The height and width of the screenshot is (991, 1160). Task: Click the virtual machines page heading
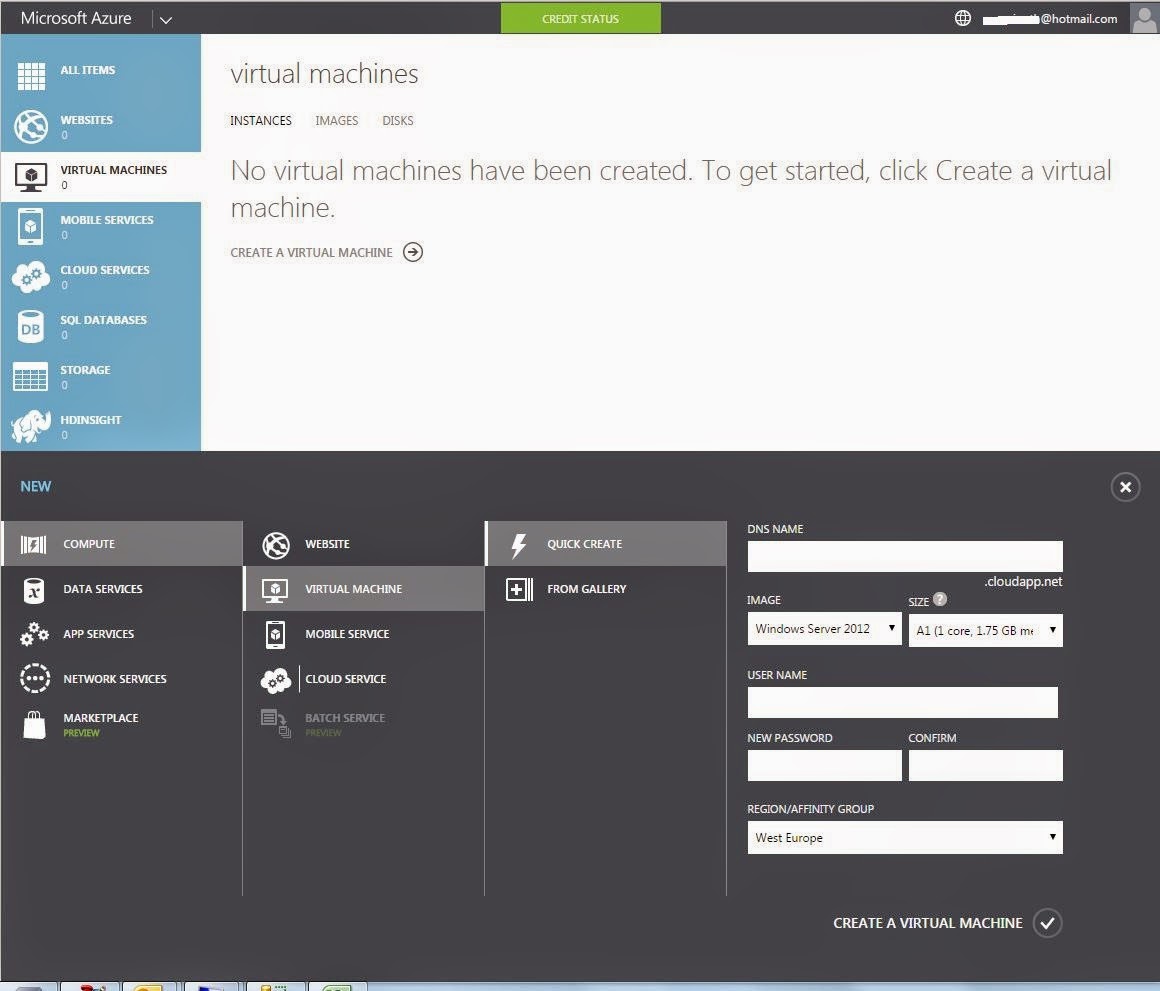click(324, 74)
